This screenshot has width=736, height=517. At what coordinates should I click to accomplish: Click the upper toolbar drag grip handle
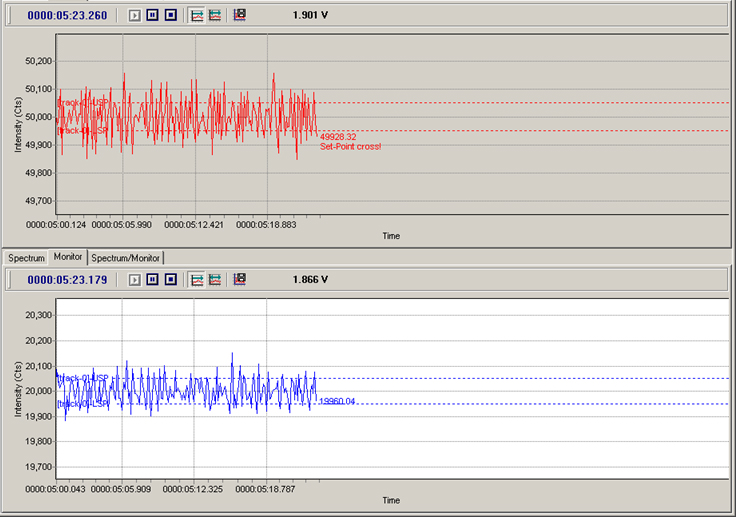pos(9,15)
